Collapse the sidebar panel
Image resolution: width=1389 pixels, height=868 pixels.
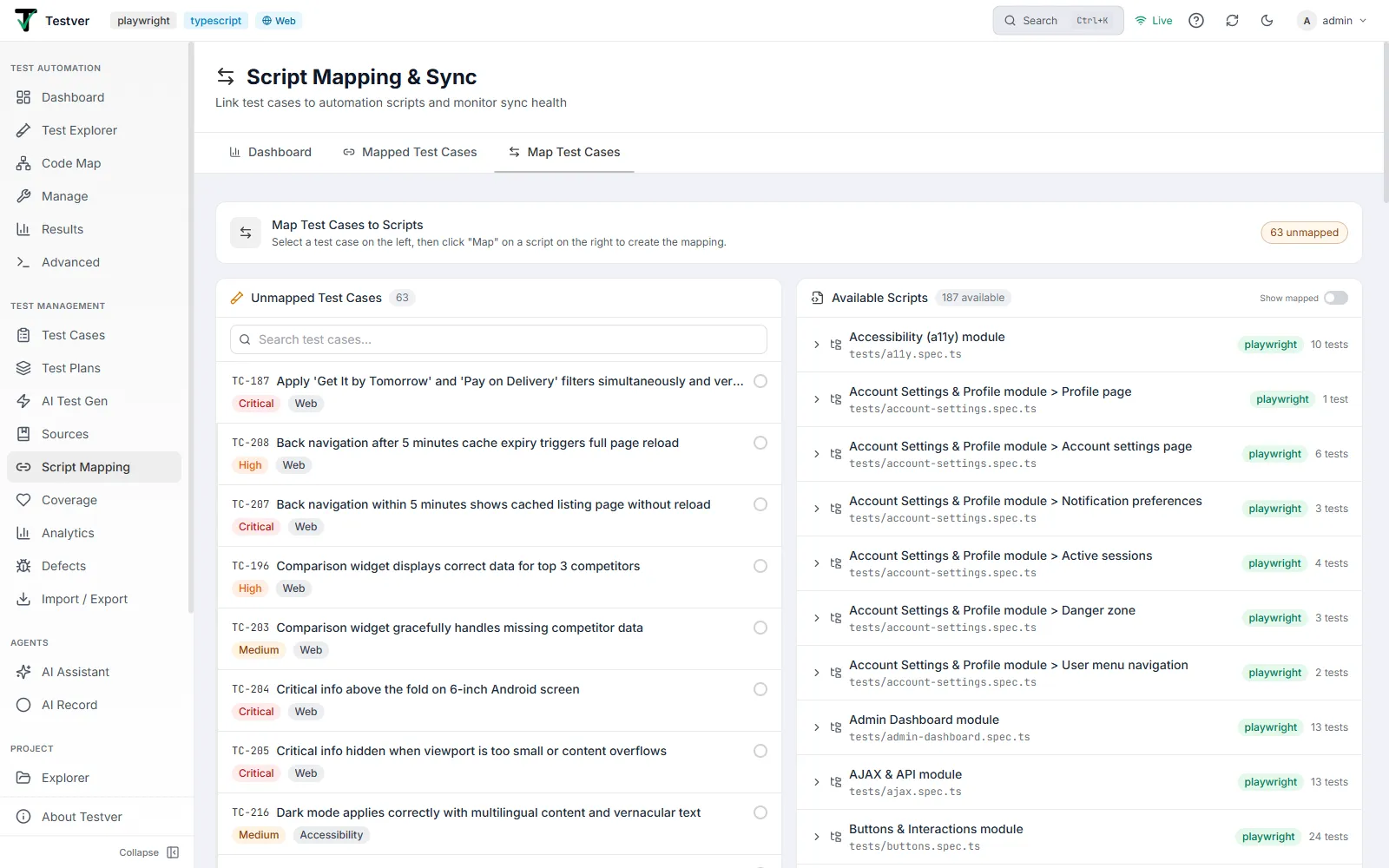[149, 852]
